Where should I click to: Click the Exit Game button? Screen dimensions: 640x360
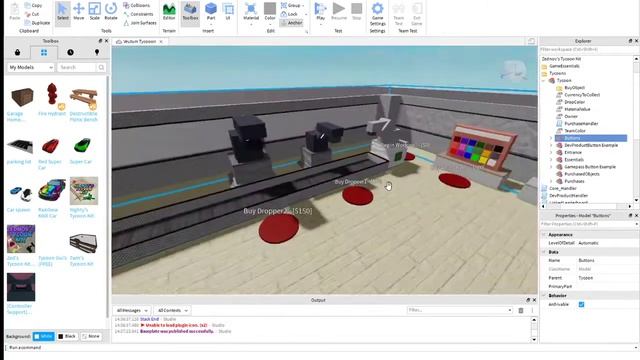[x=417, y=14]
